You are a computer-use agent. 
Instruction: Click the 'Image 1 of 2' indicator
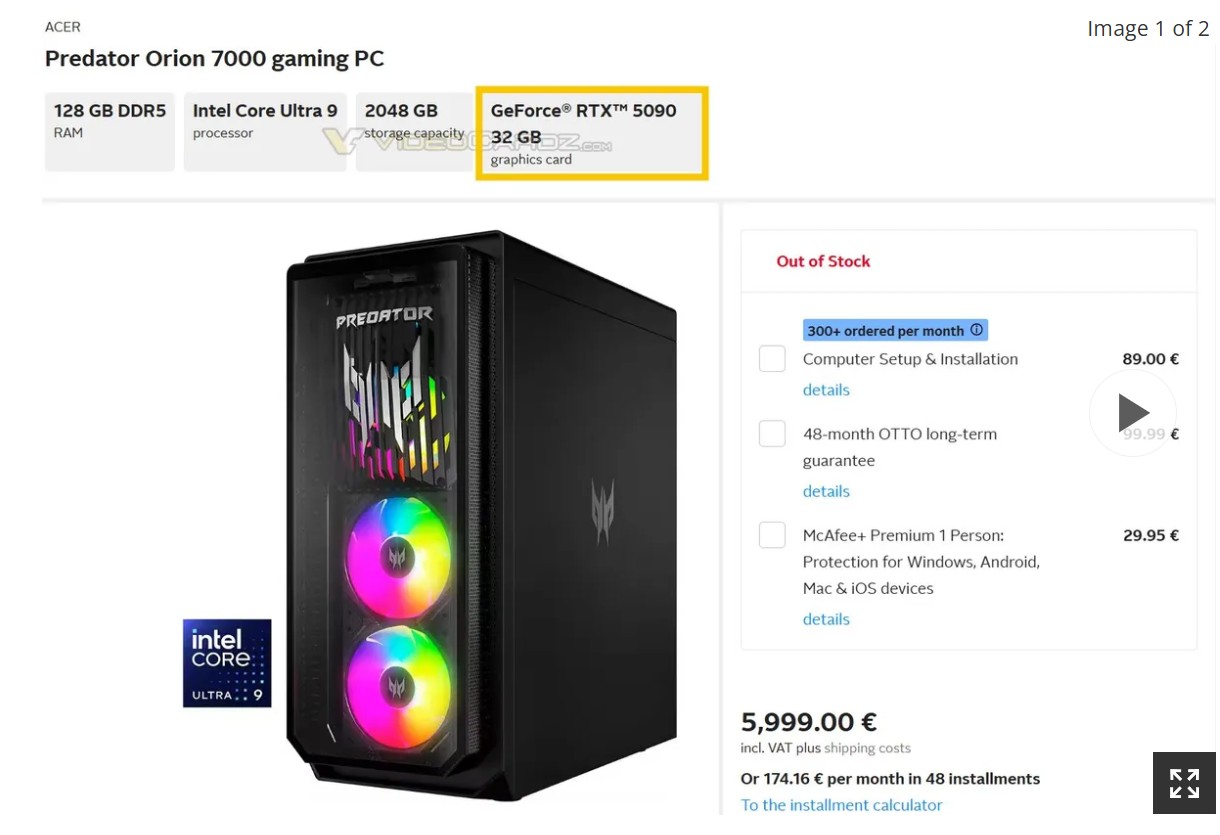click(x=1147, y=28)
